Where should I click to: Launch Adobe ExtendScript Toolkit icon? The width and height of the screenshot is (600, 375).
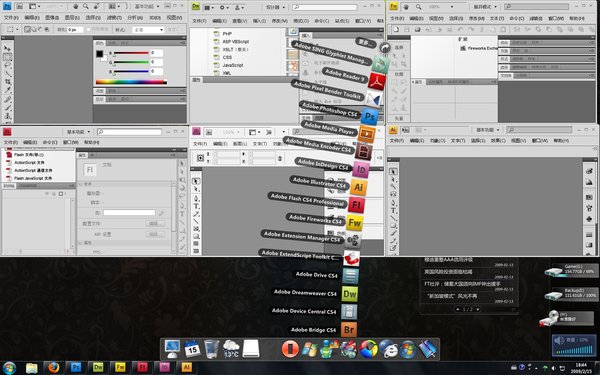coord(351,258)
